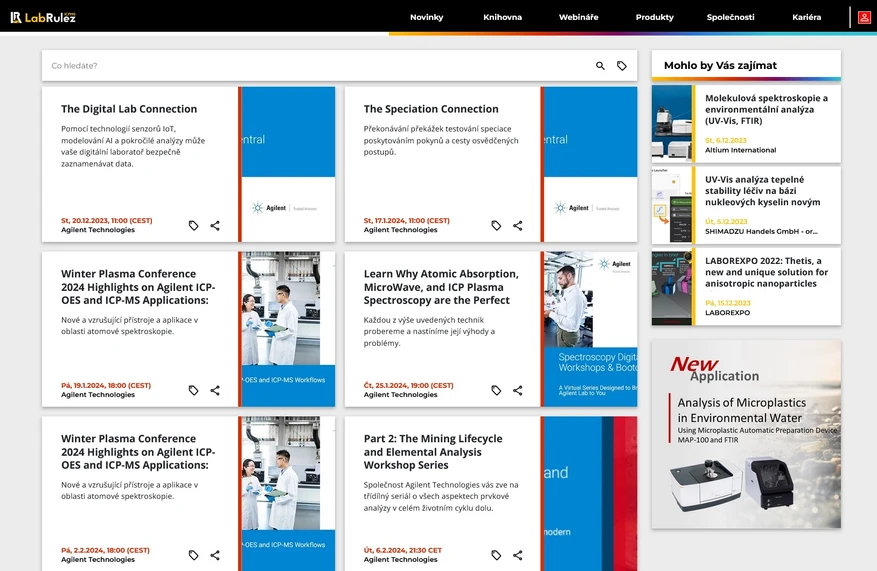Open the Společnosti menu

click(730, 17)
